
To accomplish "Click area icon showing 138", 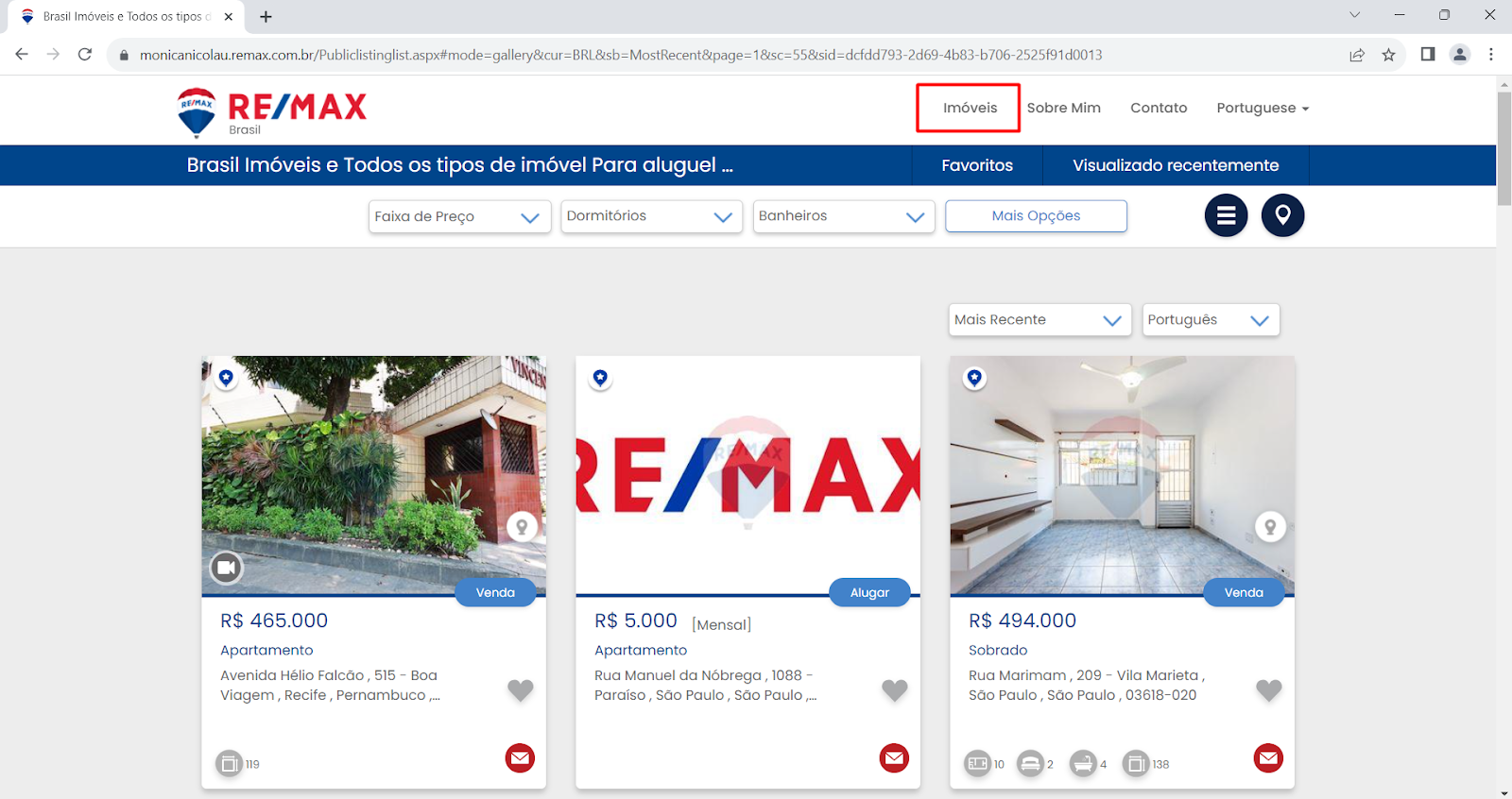I will pos(1136,763).
